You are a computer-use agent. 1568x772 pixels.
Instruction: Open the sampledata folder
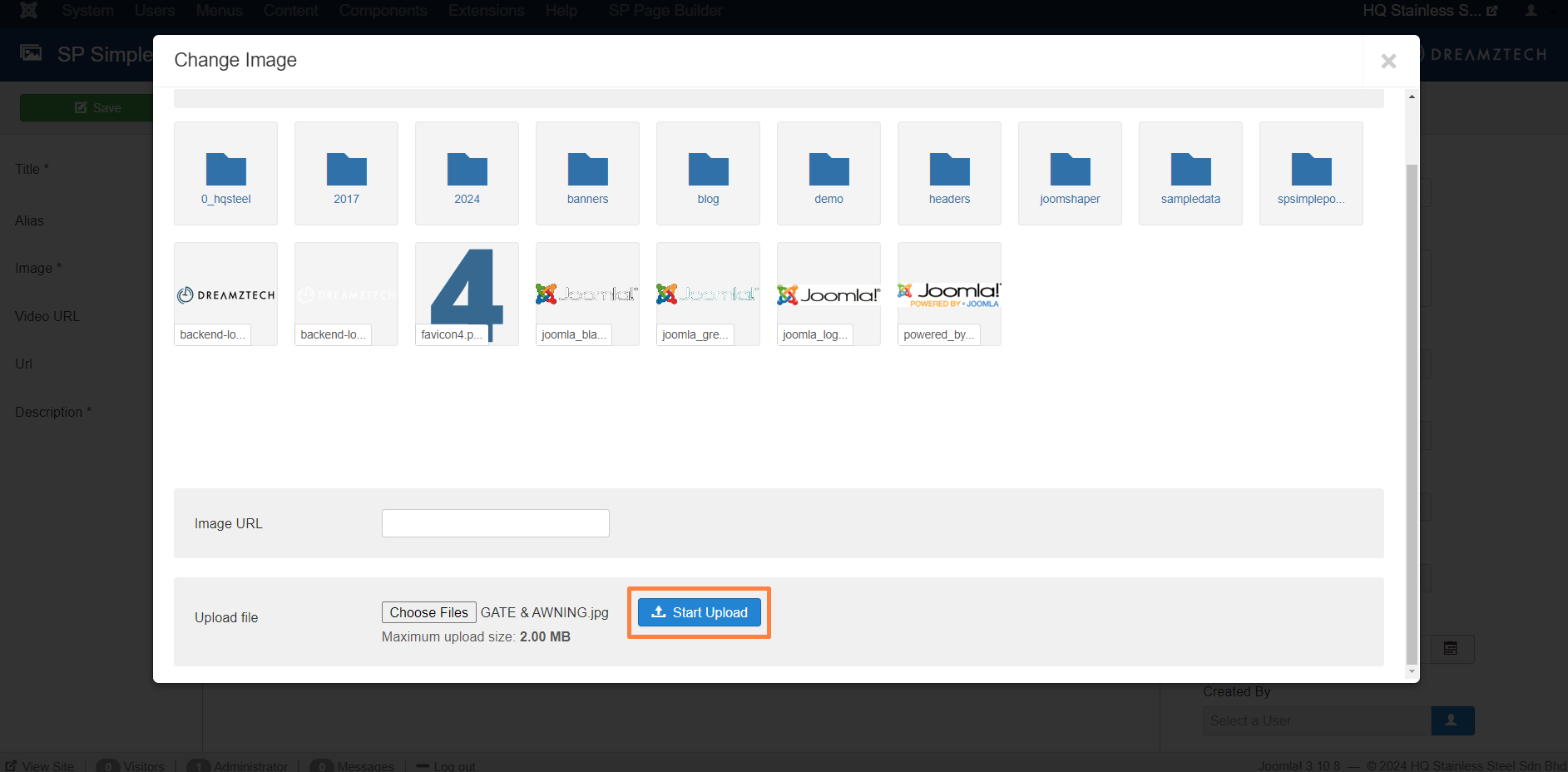[1190, 173]
